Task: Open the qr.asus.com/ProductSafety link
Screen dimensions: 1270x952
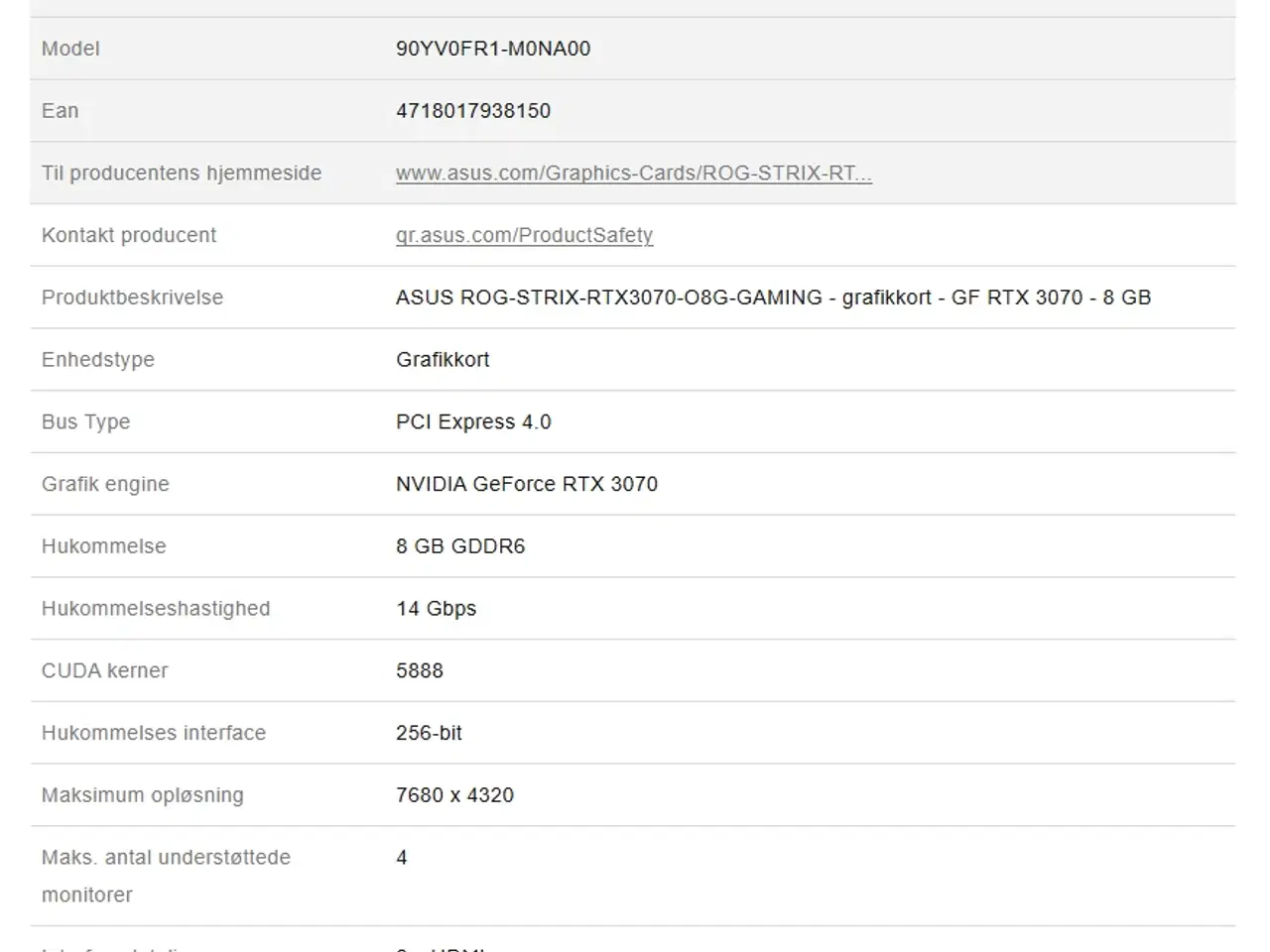Action: (524, 235)
